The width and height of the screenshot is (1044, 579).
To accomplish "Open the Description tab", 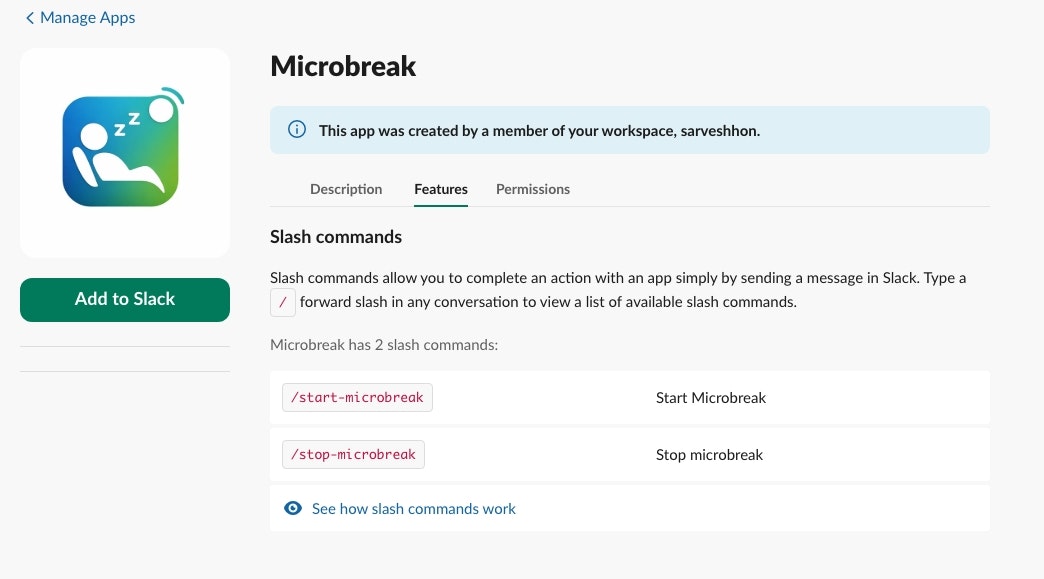I will pos(346,189).
